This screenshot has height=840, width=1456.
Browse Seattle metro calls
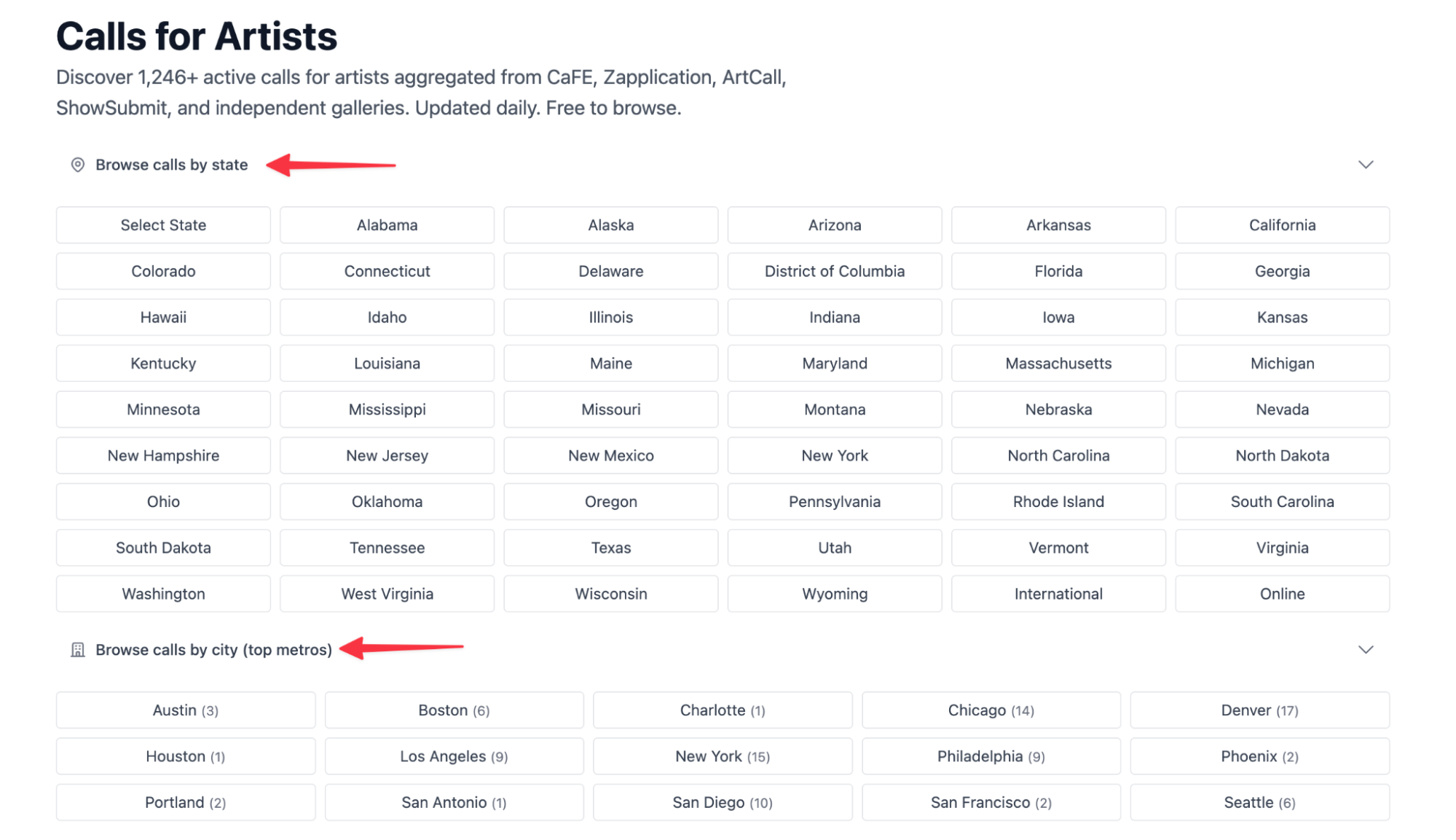(x=1259, y=802)
